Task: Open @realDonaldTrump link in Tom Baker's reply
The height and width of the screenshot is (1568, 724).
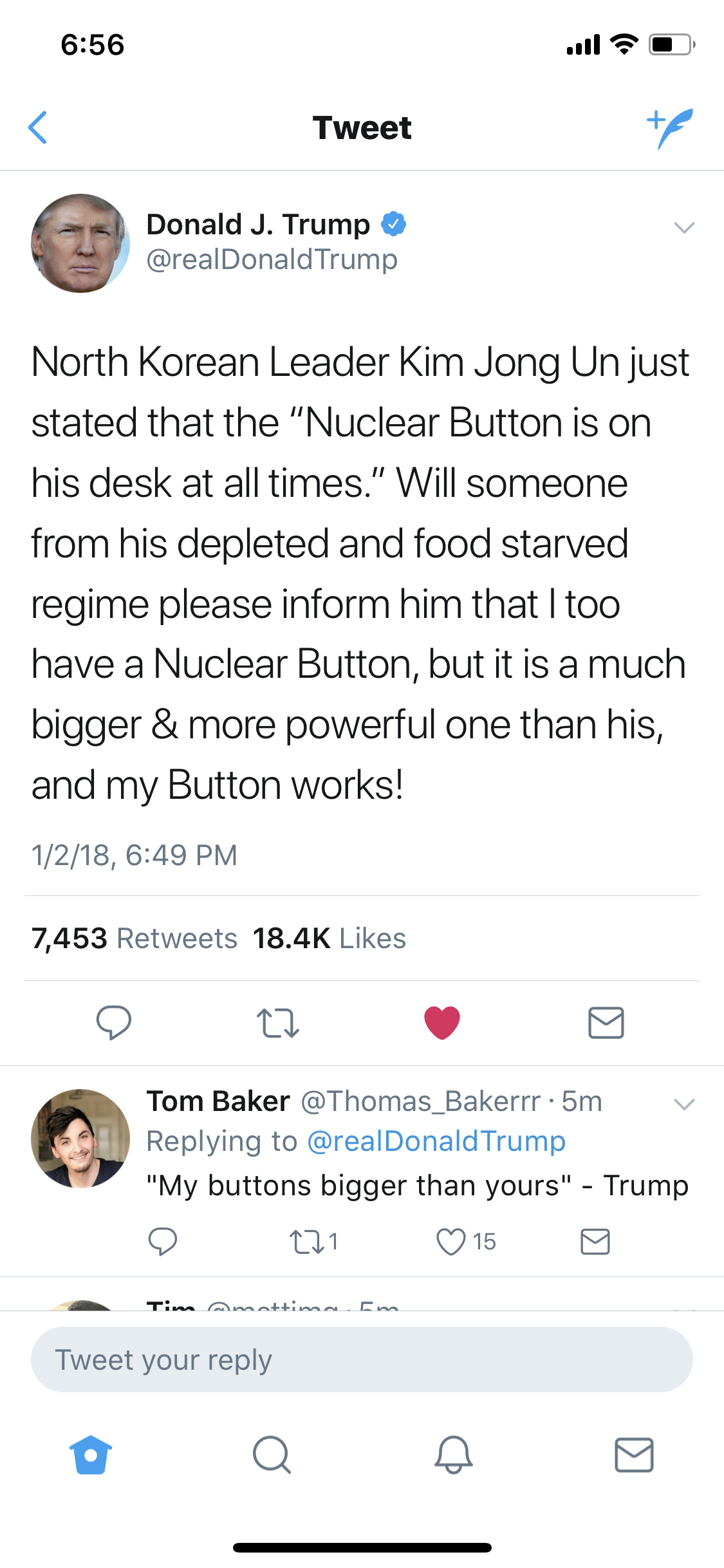Action: 436,1141
